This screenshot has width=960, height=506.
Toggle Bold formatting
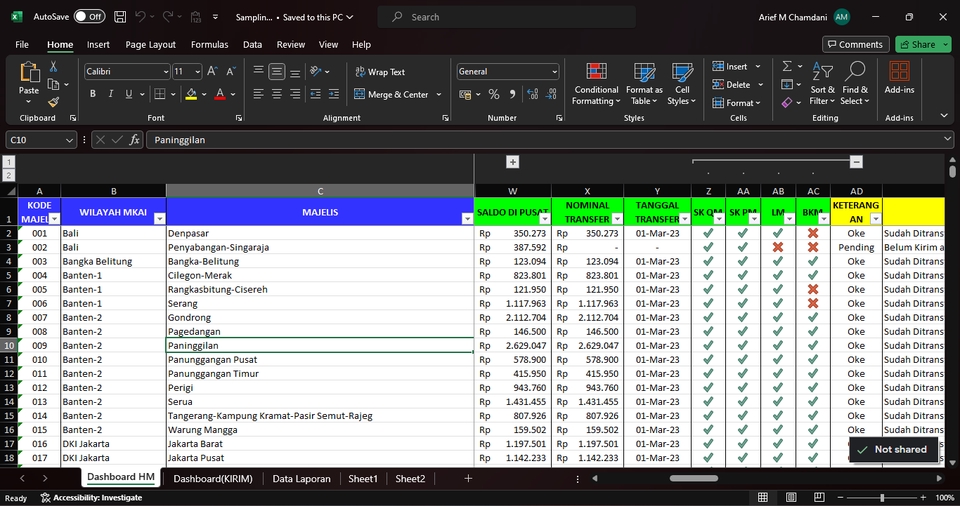(x=93, y=94)
